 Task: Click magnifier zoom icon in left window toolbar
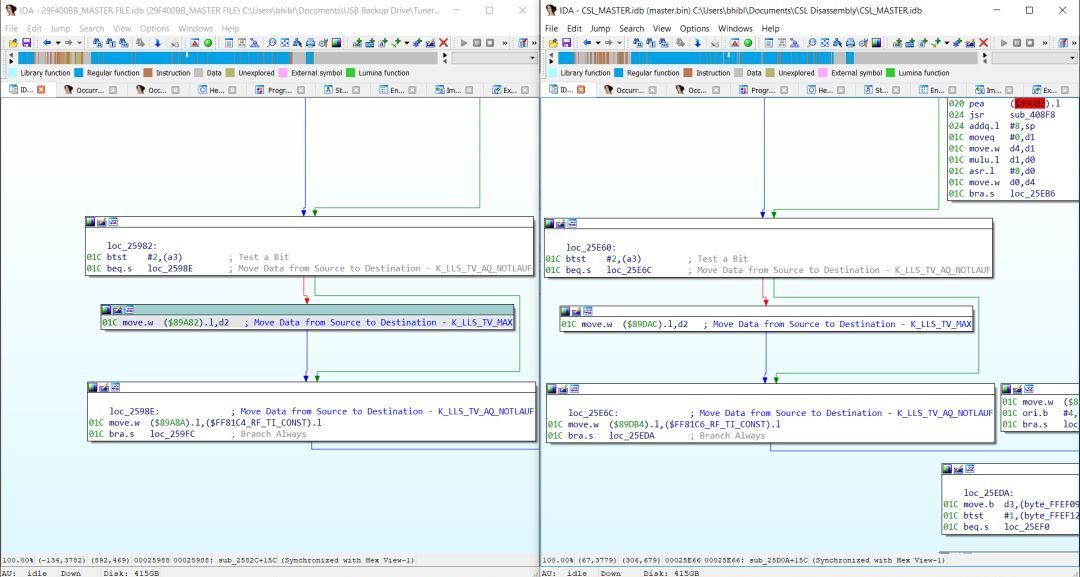pos(271,43)
